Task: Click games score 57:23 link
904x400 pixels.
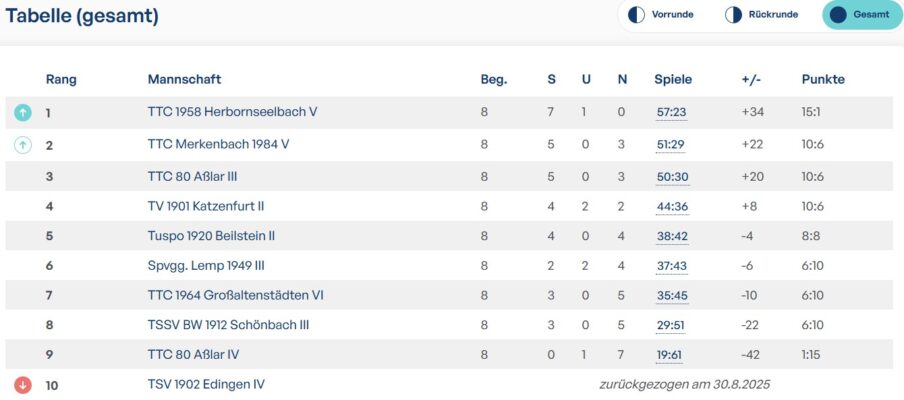Action: [671, 113]
